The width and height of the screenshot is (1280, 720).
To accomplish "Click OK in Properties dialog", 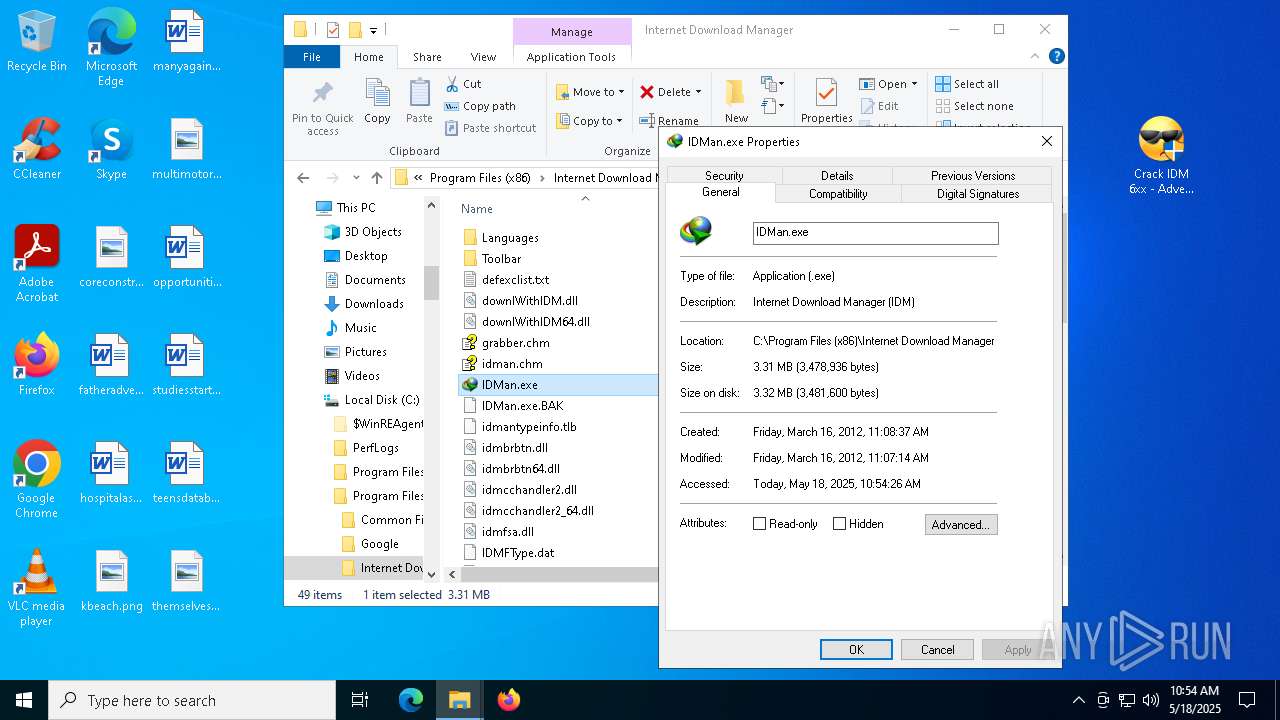I will click(856, 649).
